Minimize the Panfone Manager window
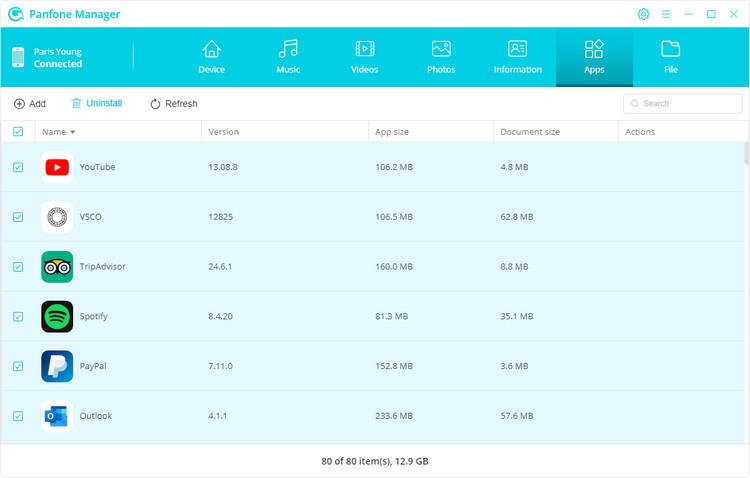This screenshot has height=478, width=750. click(x=689, y=14)
